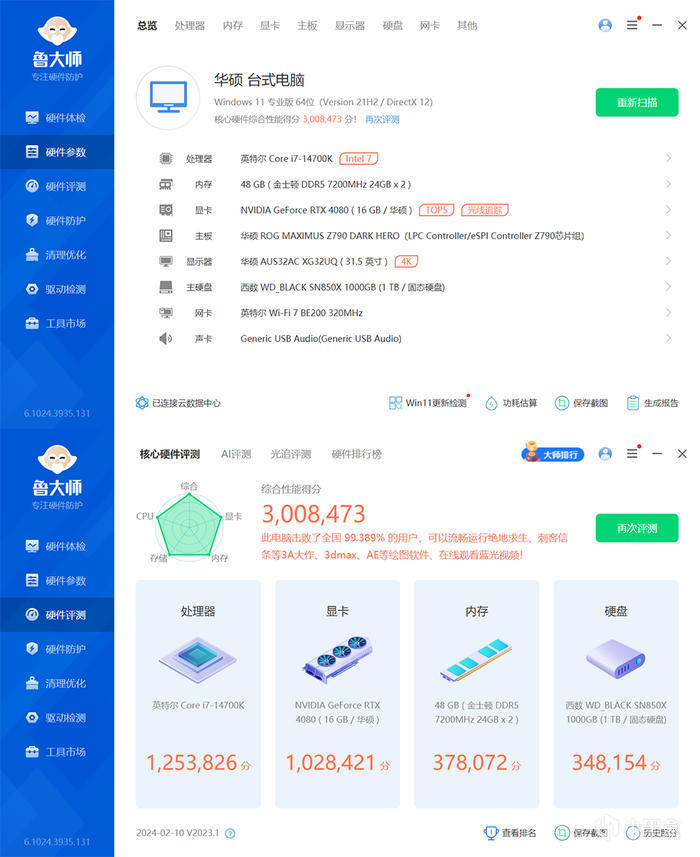The image size is (700, 857).
Task: Open 硬件防护 in the 硬件评测 window sidebar
Action: pos(56,649)
